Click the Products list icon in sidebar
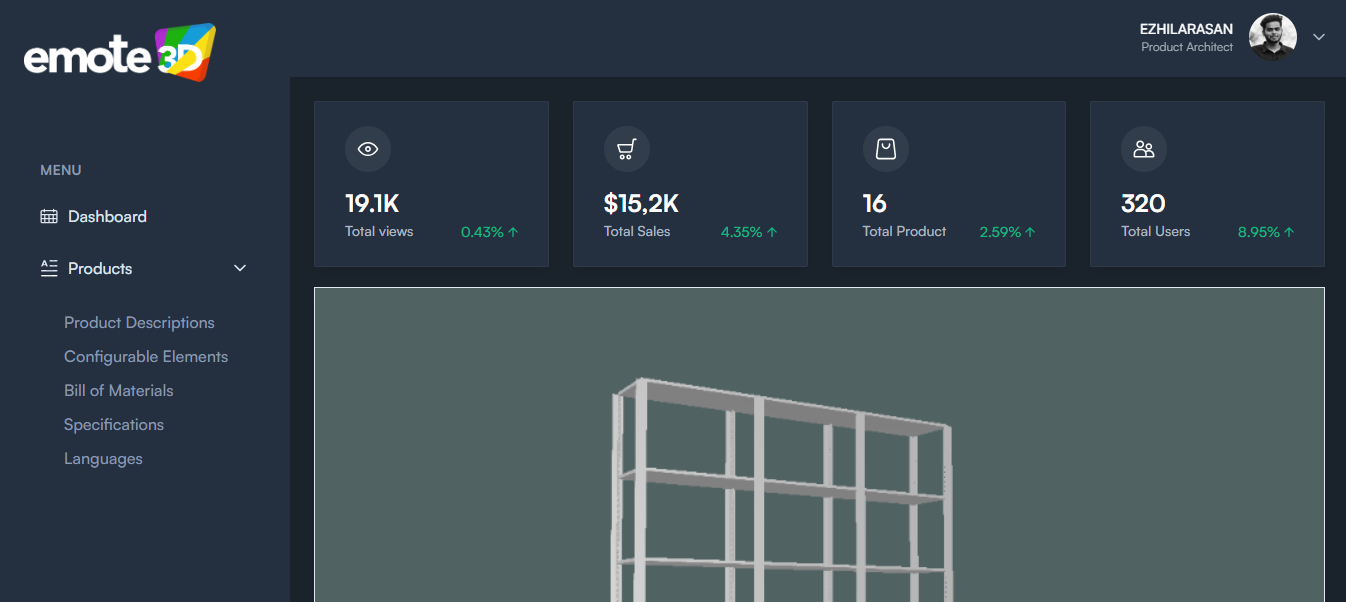This screenshot has height=602, width=1346. click(47, 268)
